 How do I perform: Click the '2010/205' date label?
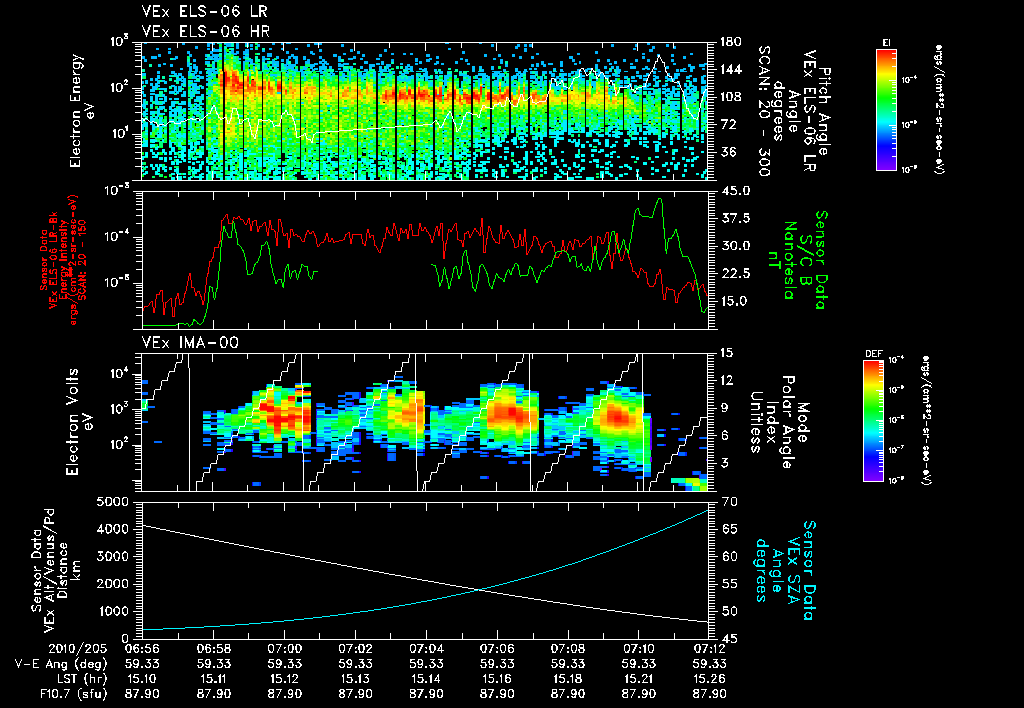(x=78, y=650)
